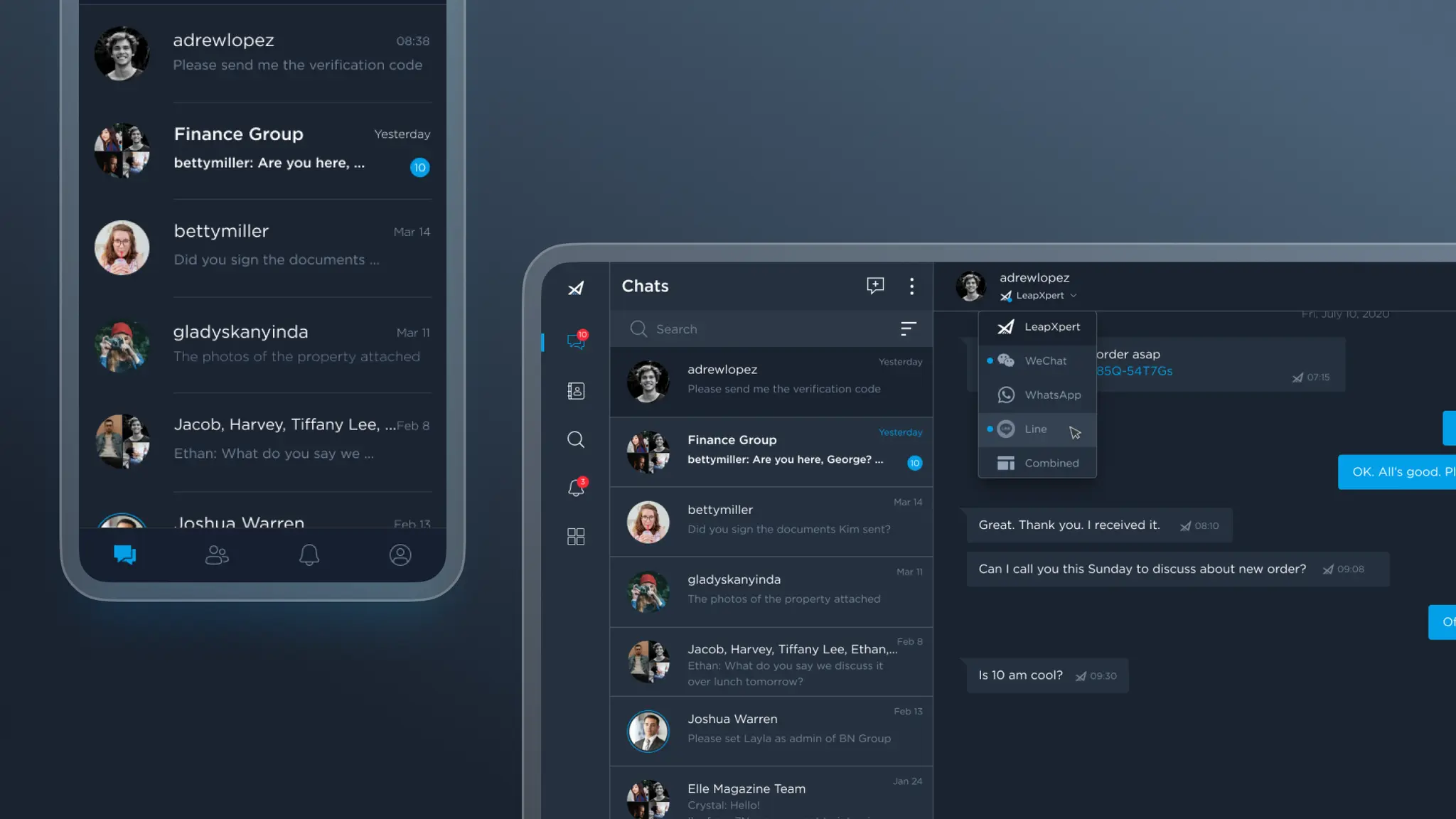Tap the contacts tab on phone bottom bar
Image resolution: width=1456 pixels, height=819 pixels.
(x=217, y=555)
